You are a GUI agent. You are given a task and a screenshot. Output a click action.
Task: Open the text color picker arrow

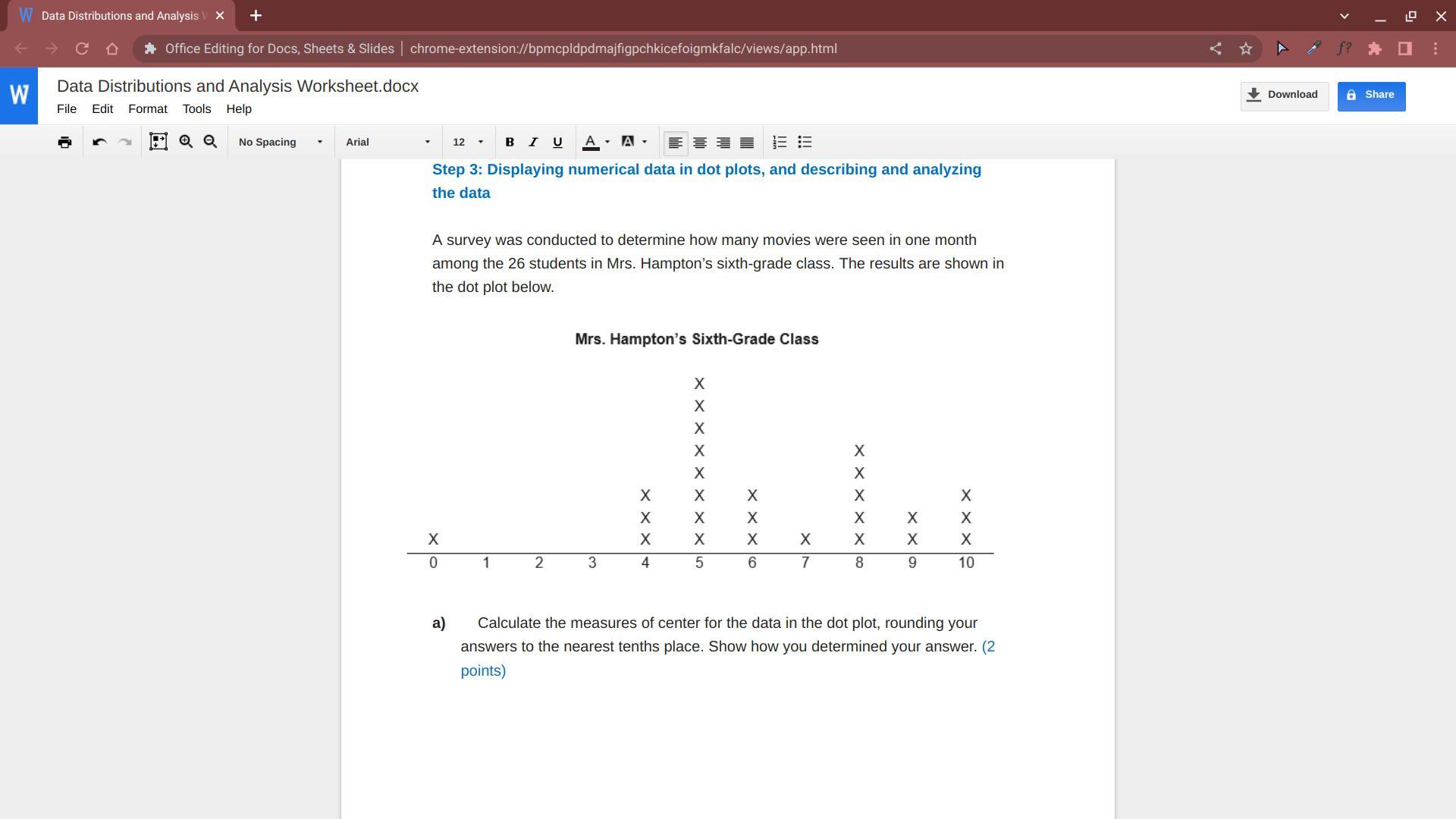coord(607,143)
